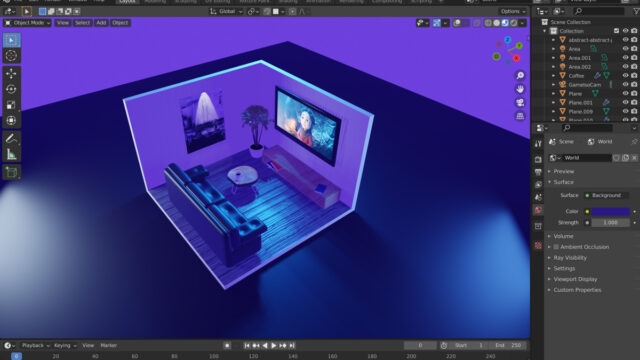Click the Background surface shader button
The height and width of the screenshot is (360, 640).
pyautogui.click(x=608, y=196)
